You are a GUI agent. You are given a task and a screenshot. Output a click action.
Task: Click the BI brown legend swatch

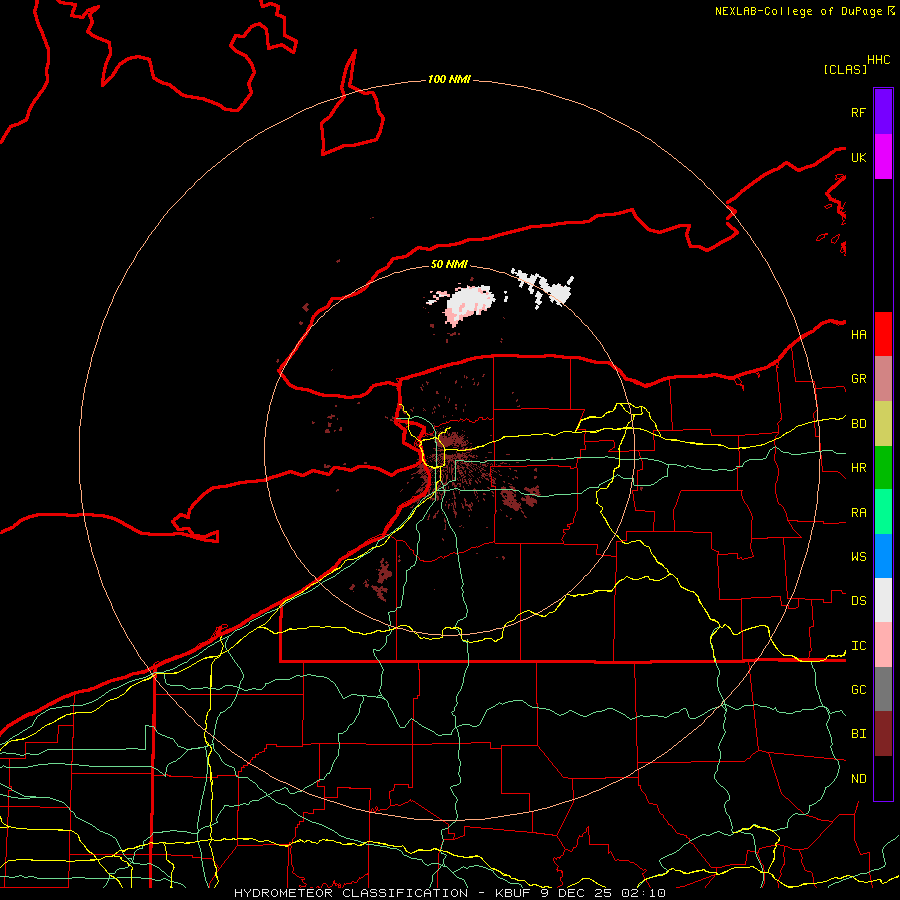(883, 734)
